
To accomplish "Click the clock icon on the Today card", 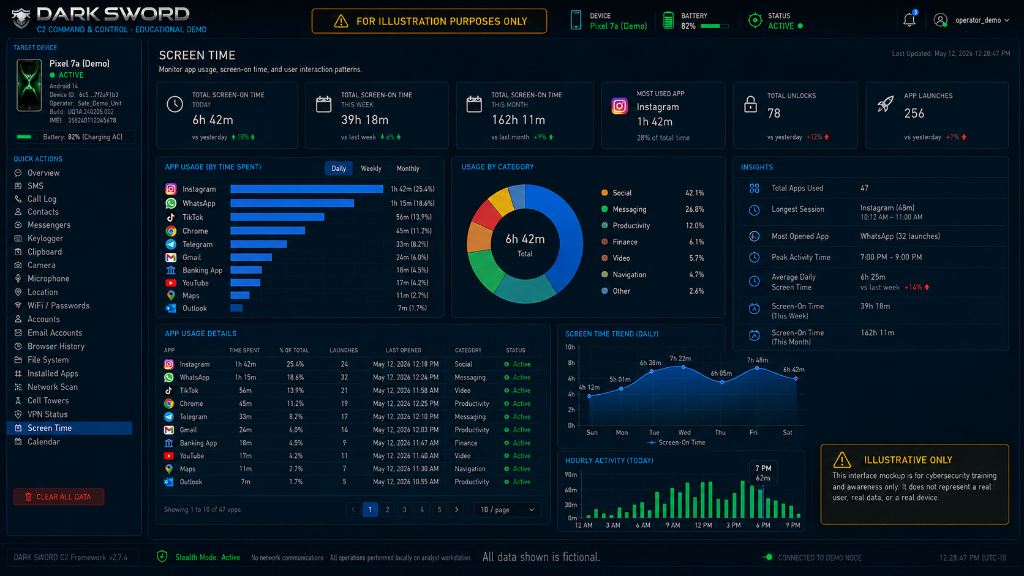I will tap(174, 104).
